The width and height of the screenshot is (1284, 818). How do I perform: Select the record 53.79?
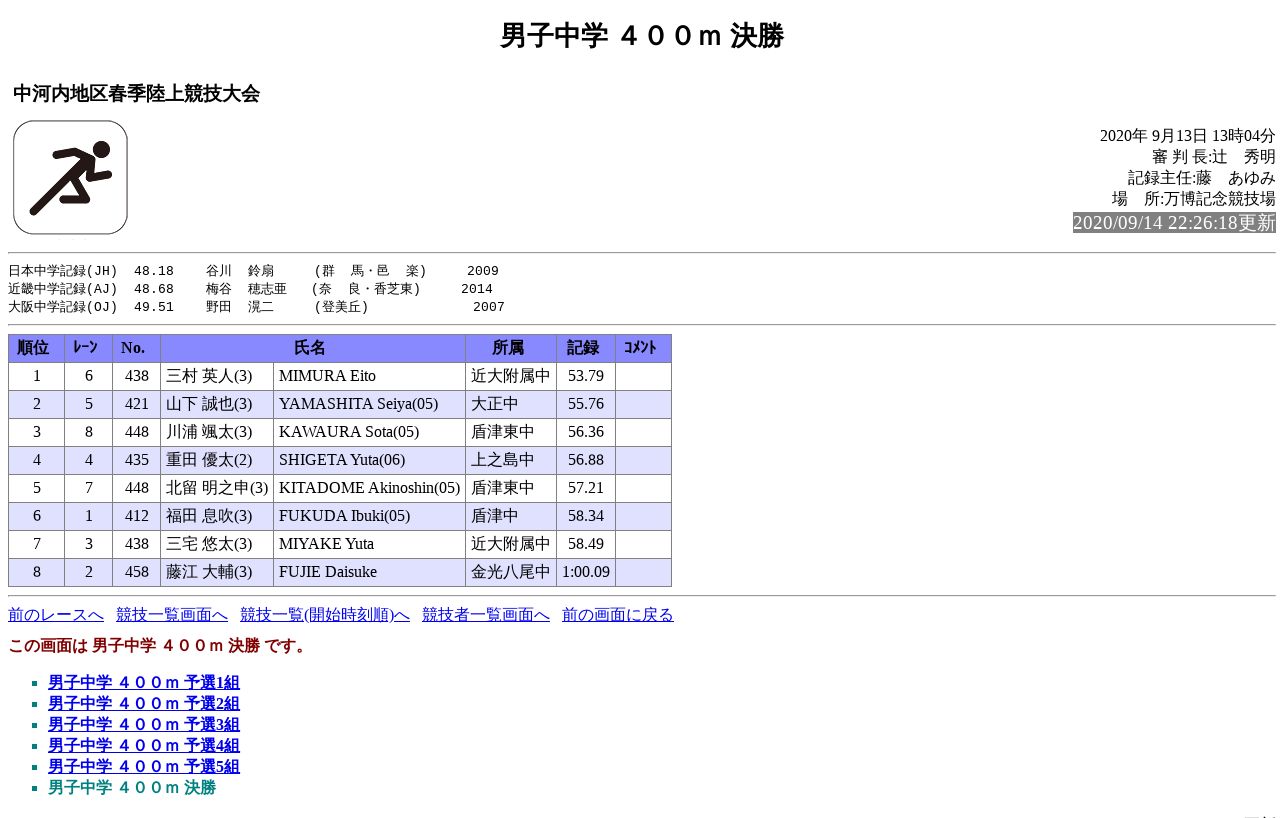pos(586,376)
